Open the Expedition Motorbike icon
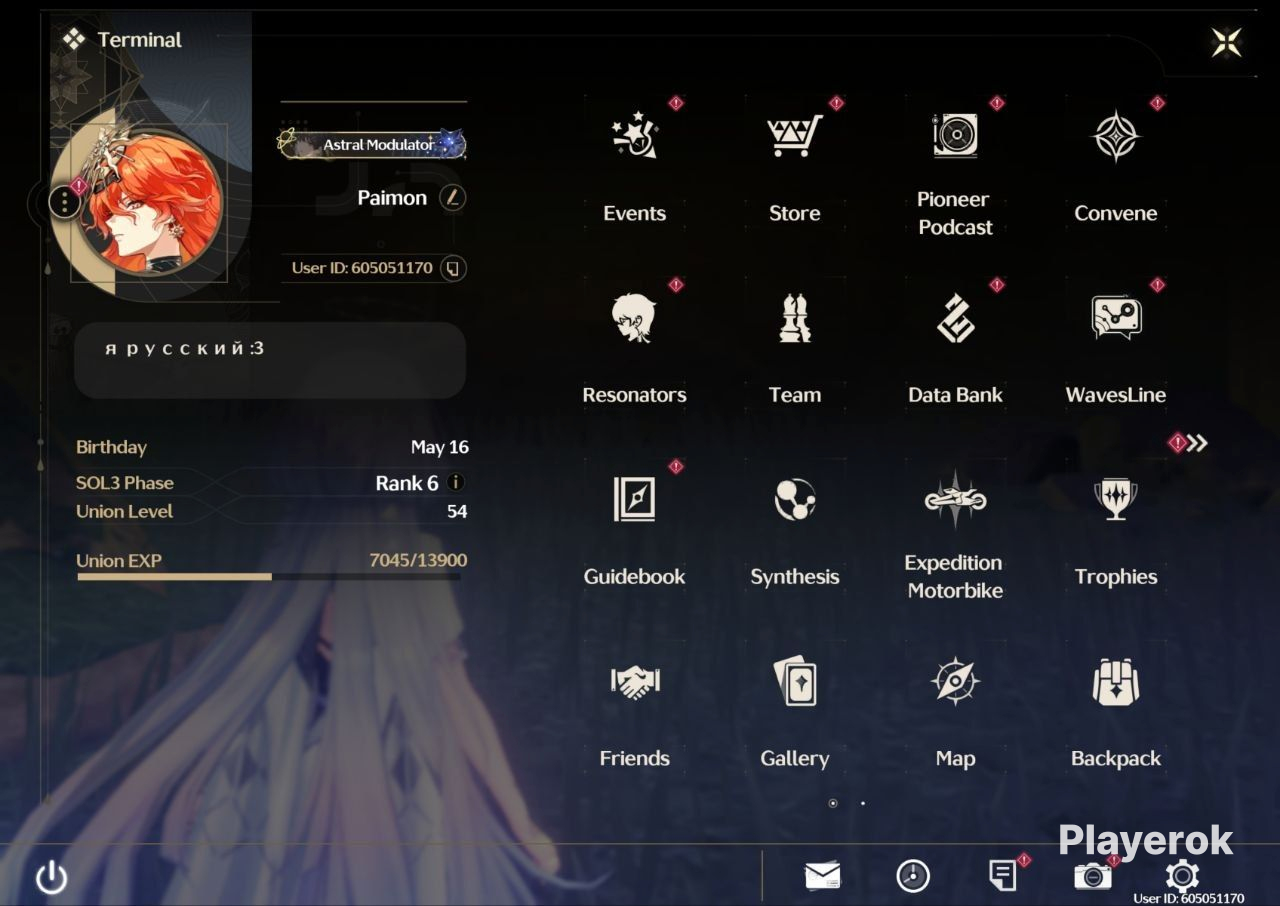 pos(955,499)
